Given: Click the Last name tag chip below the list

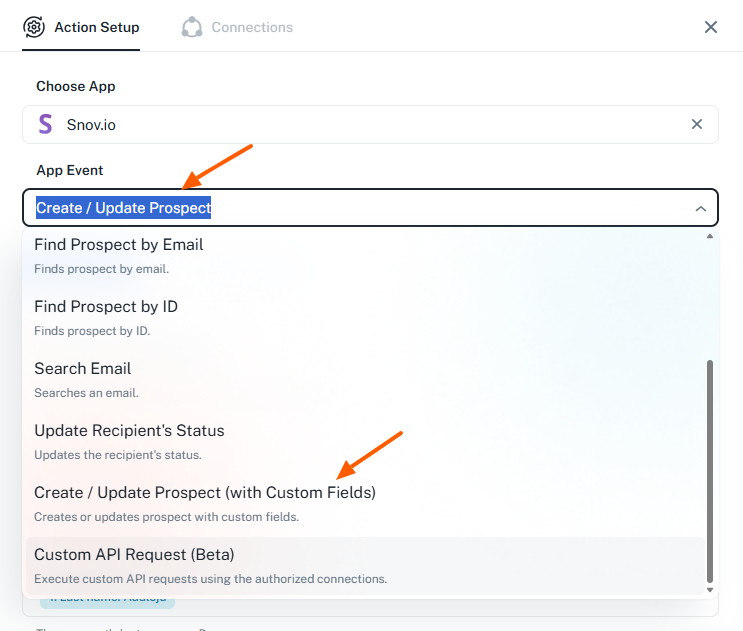Looking at the screenshot, I should [108, 602].
